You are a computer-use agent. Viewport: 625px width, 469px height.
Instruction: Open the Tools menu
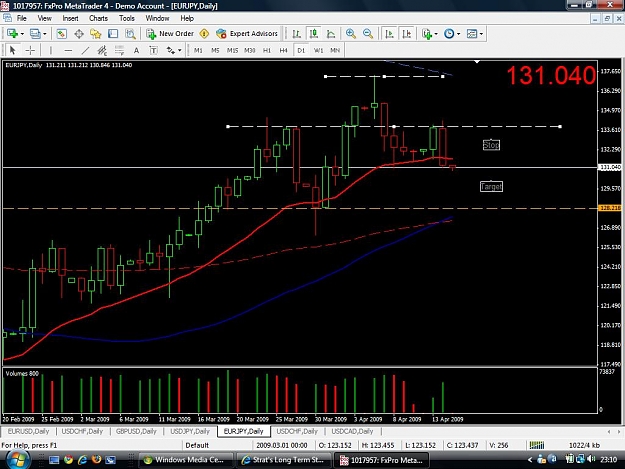(x=127, y=18)
